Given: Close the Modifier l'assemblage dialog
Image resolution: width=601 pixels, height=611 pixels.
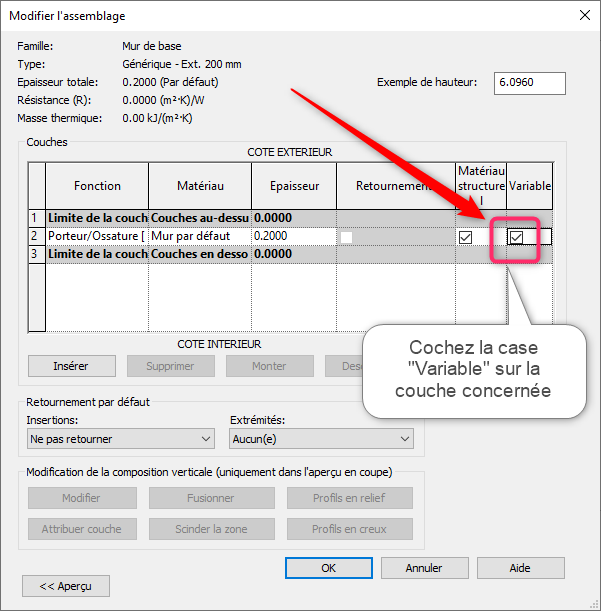Looking at the screenshot, I should pyautogui.click(x=583, y=16).
